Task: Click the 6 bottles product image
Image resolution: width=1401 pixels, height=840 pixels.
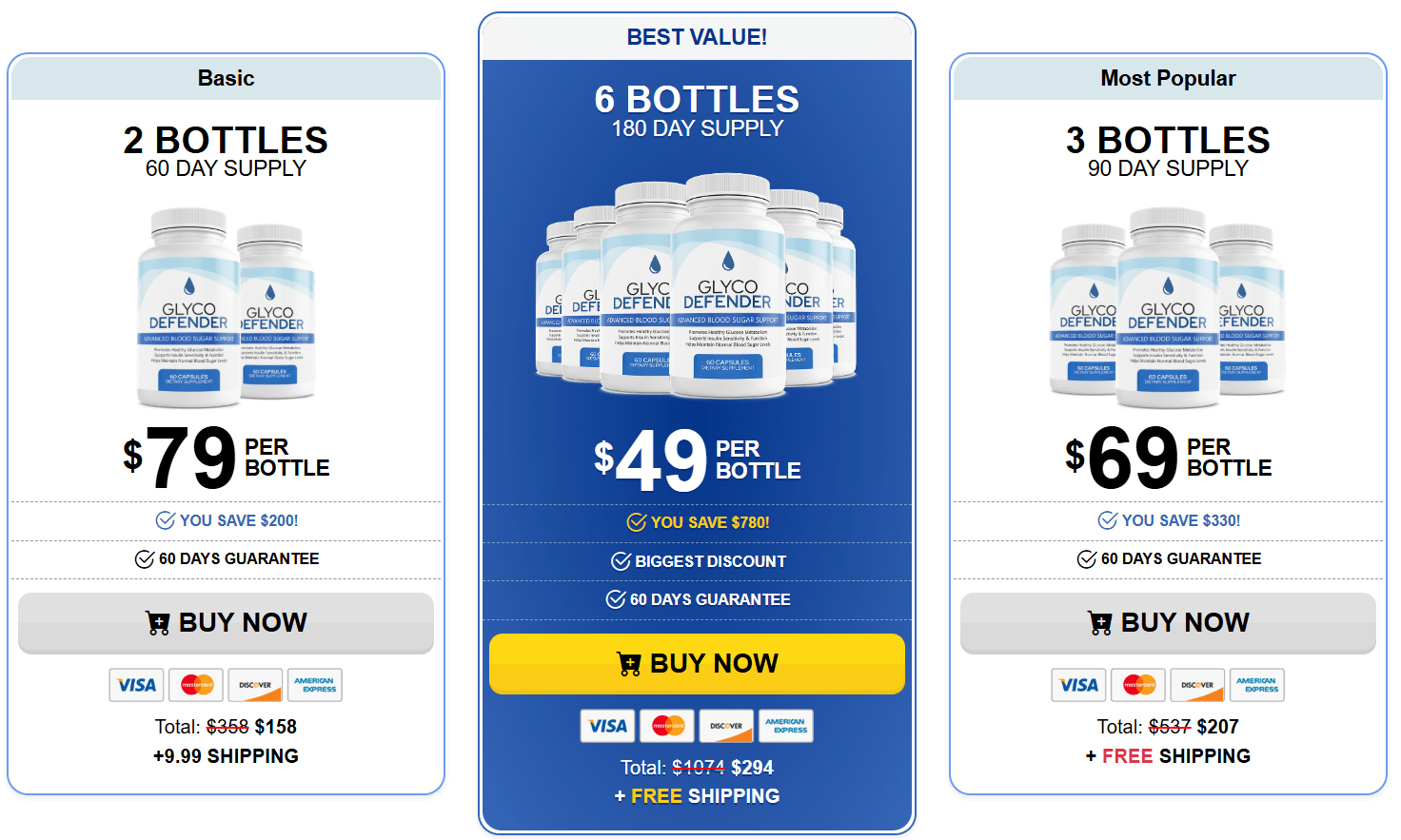Action: [x=697, y=285]
